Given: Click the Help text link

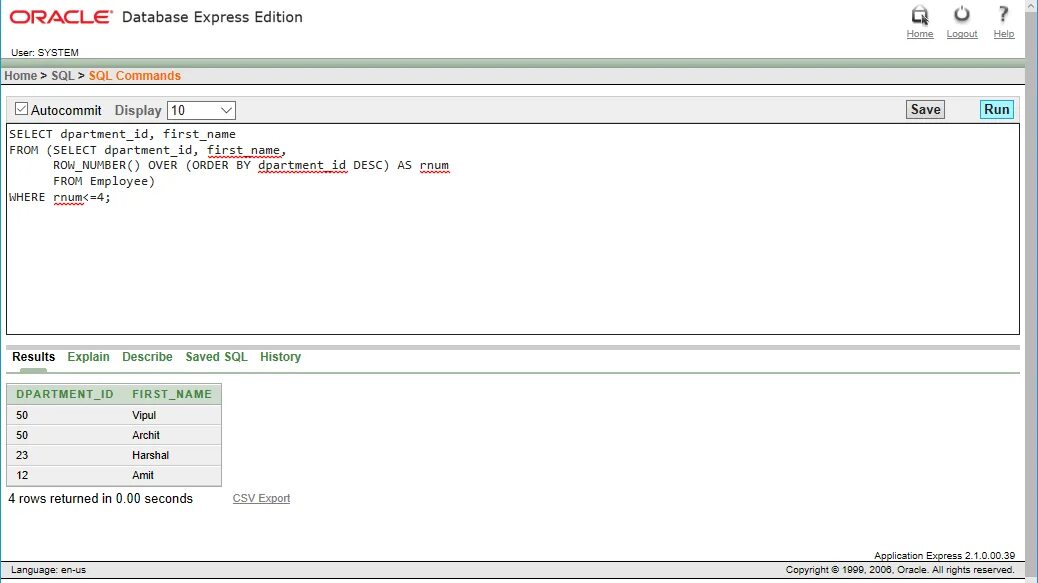Looking at the screenshot, I should [x=1004, y=34].
